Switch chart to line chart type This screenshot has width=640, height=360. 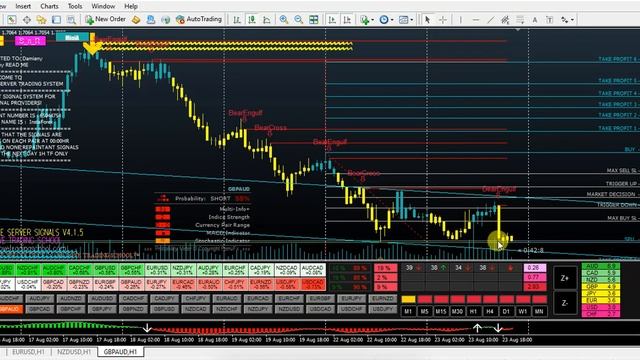267,20
